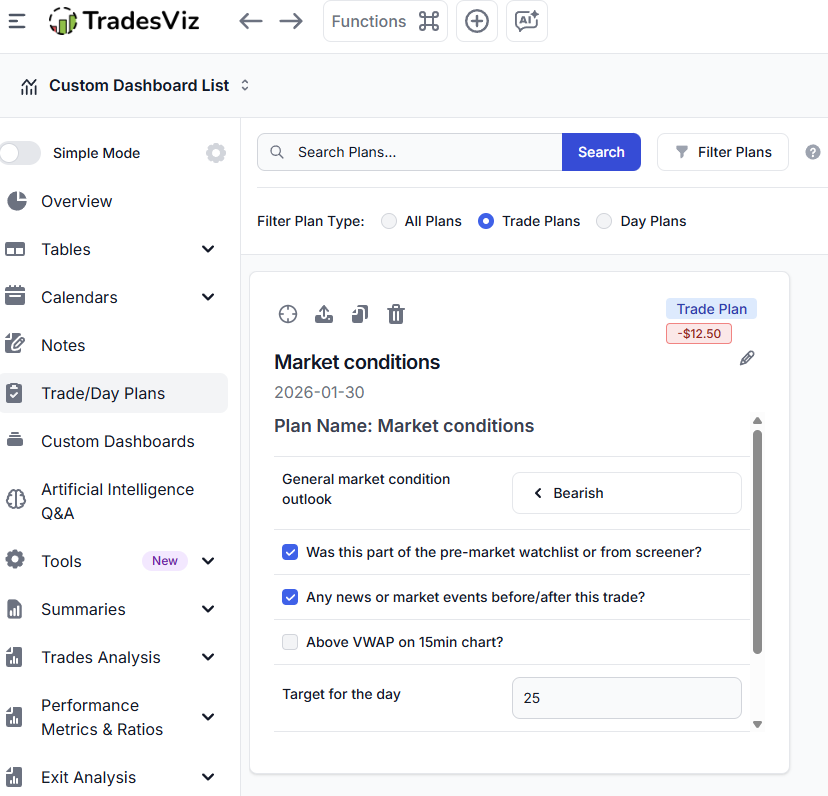Toggle the pre-market watchlist checkbox
Screen dimensions: 828x796
(x=290, y=552)
